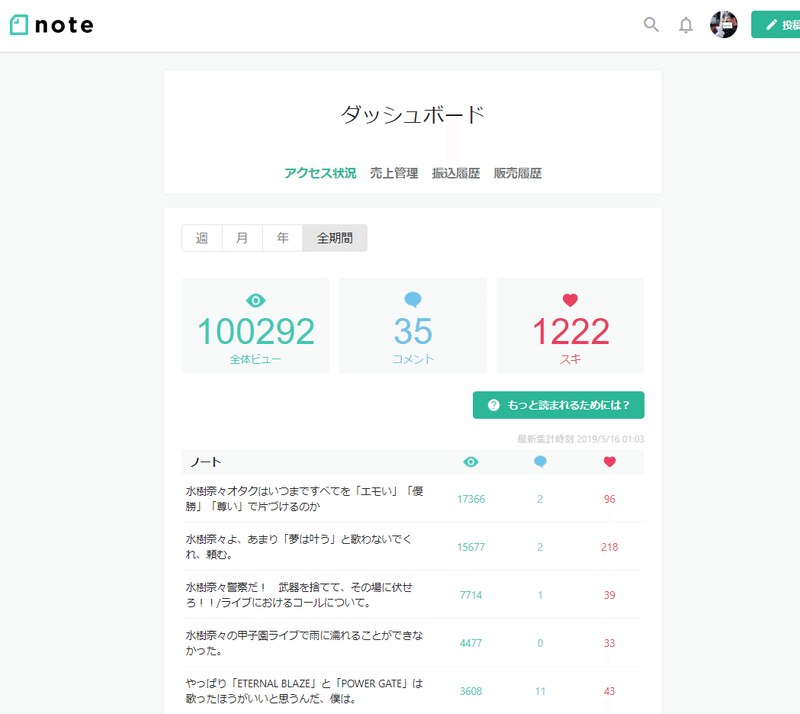Click view count 3608
800x714 pixels.
(x=470, y=691)
